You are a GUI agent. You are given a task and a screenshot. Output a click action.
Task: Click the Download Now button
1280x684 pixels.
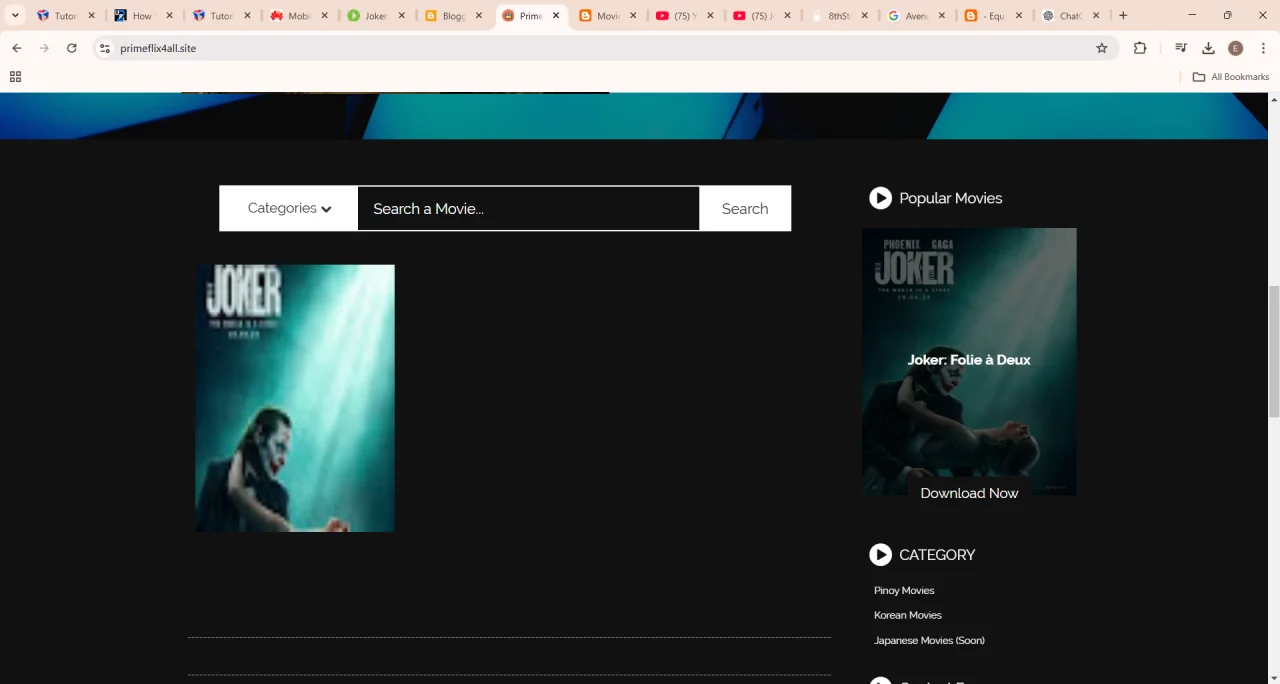(x=969, y=493)
